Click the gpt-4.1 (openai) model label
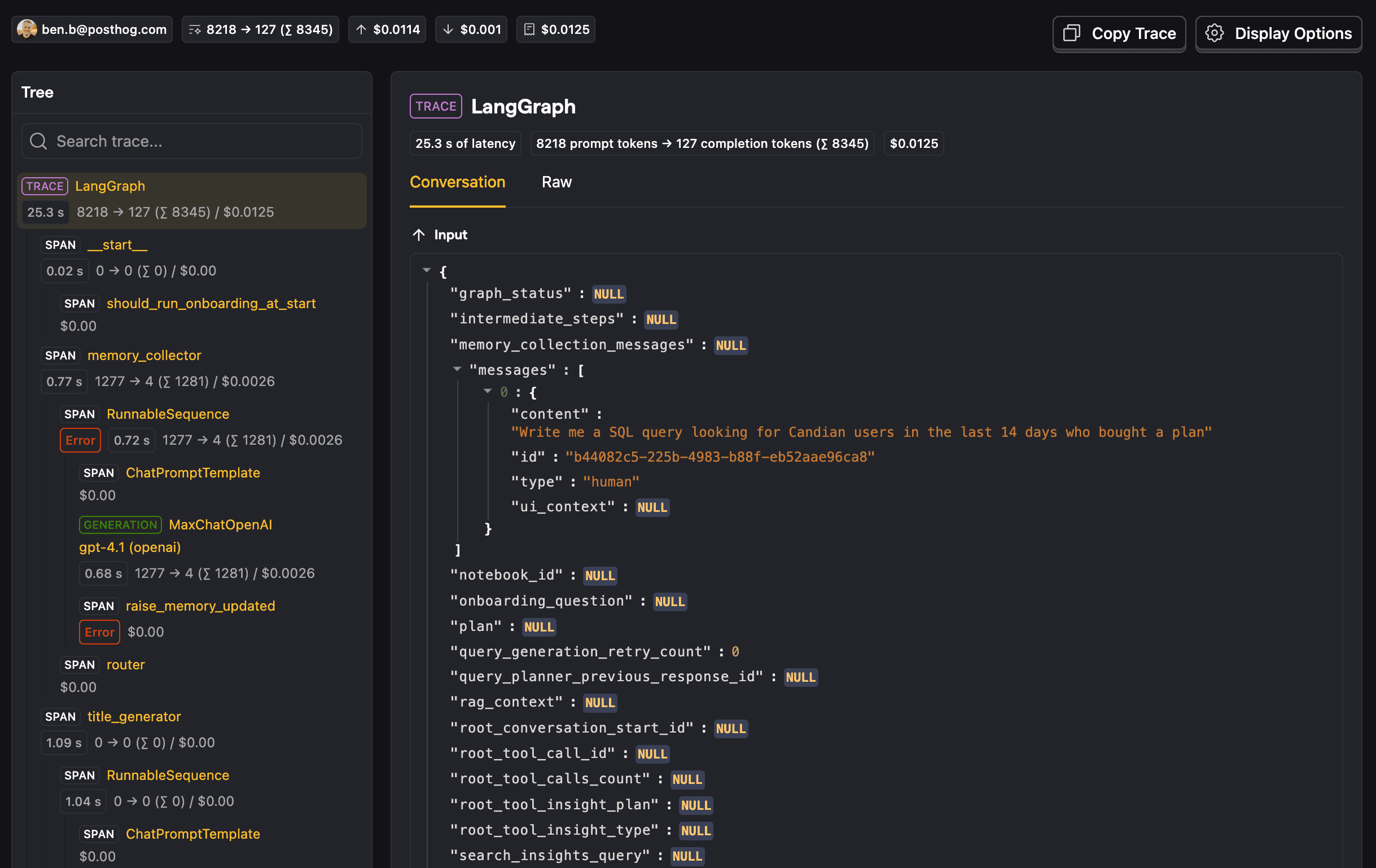Viewport: 1376px width, 868px height. tap(130, 547)
